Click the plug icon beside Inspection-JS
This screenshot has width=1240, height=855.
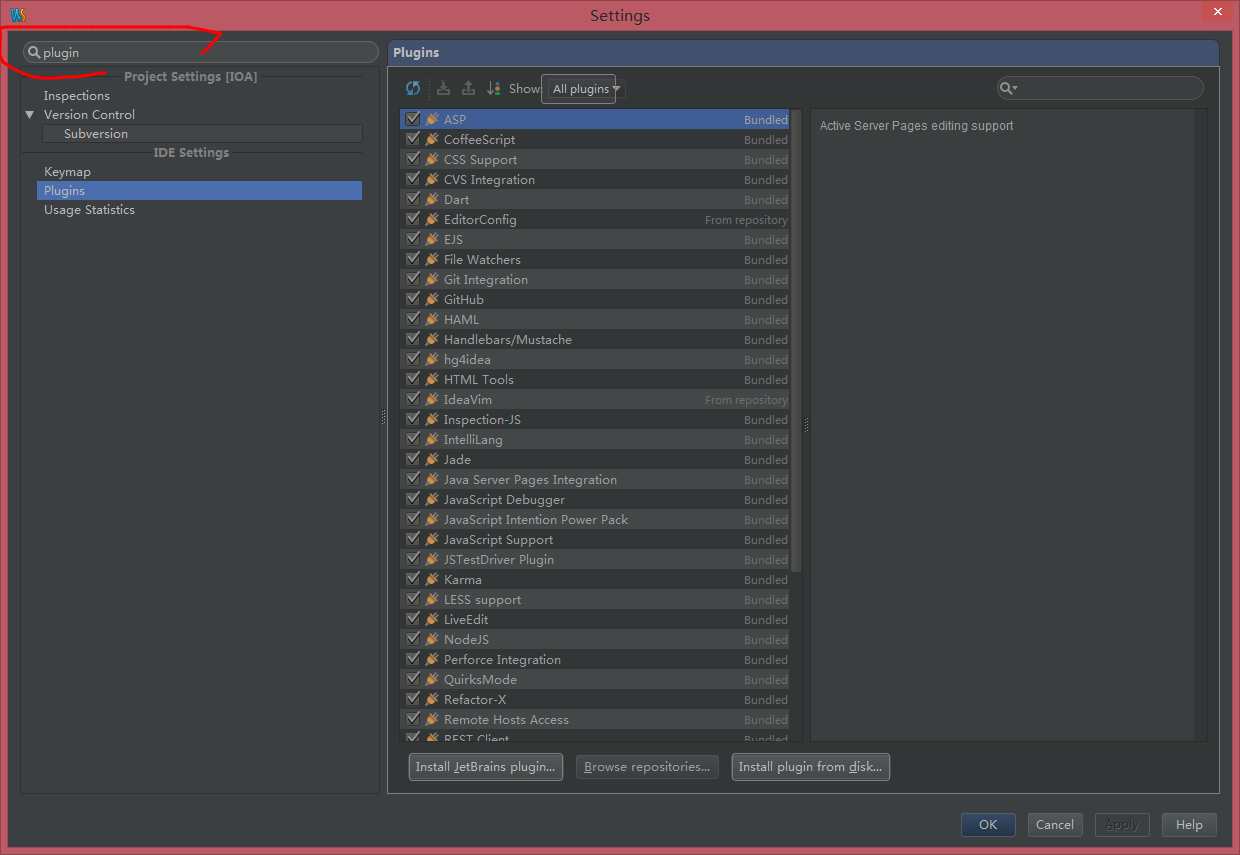(432, 419)
